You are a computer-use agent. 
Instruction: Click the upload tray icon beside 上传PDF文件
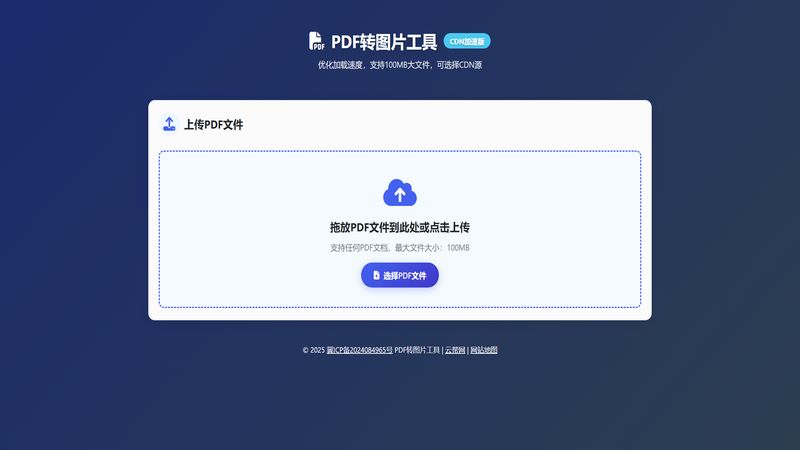[169, 125]
